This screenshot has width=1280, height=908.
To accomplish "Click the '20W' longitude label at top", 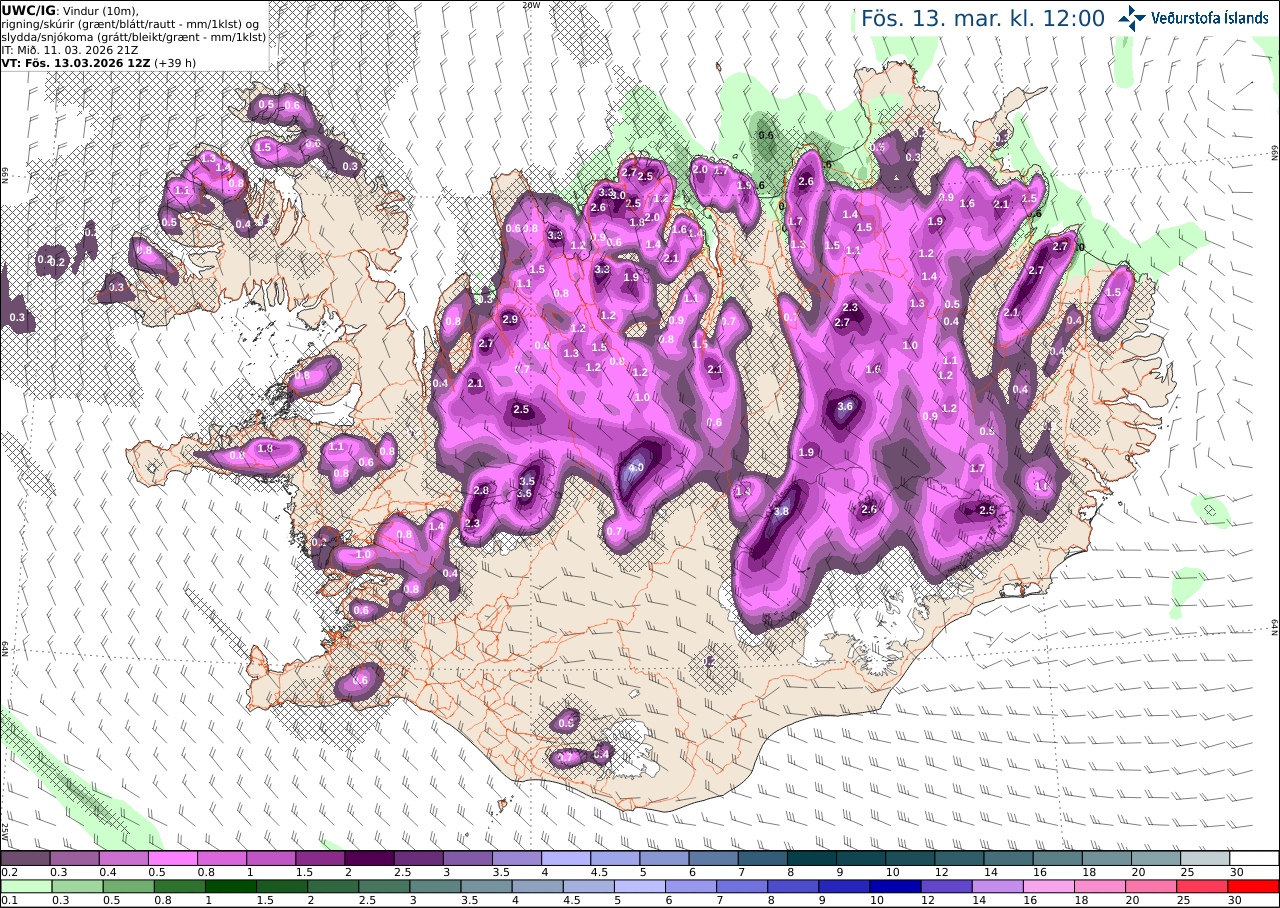I will (531, 5).
